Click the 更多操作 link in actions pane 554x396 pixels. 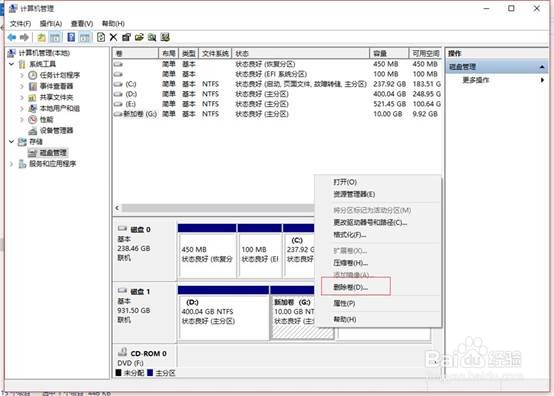pos(476,80)
